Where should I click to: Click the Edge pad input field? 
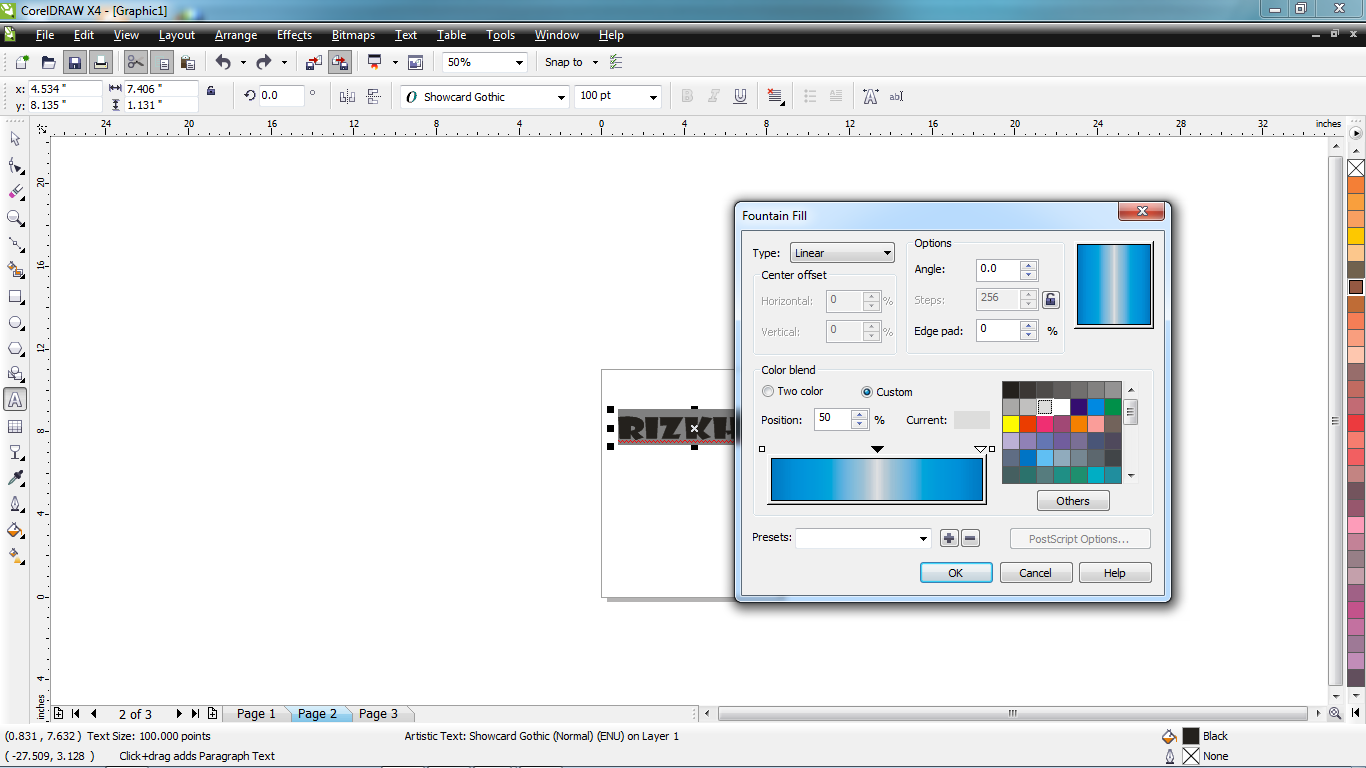998,330
